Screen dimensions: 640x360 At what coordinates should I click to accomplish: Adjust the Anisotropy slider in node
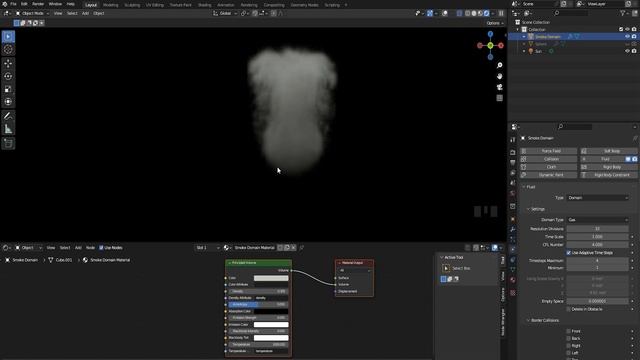258,304
